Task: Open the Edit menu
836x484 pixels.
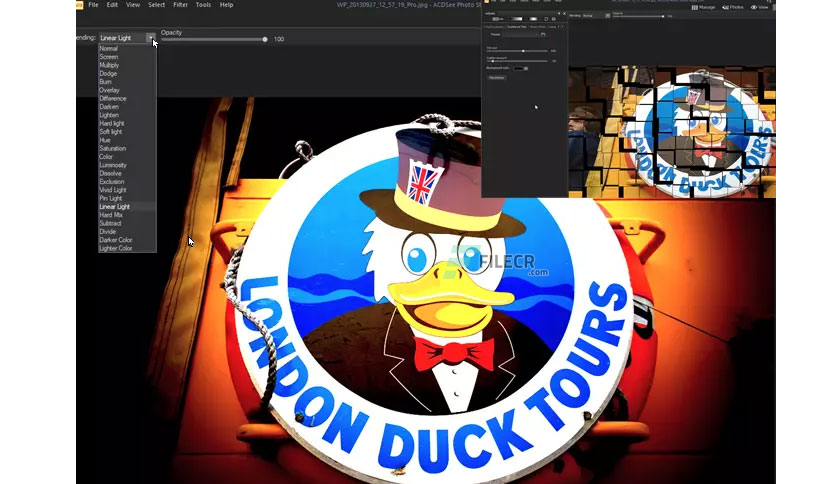Action: click(112, 5)
